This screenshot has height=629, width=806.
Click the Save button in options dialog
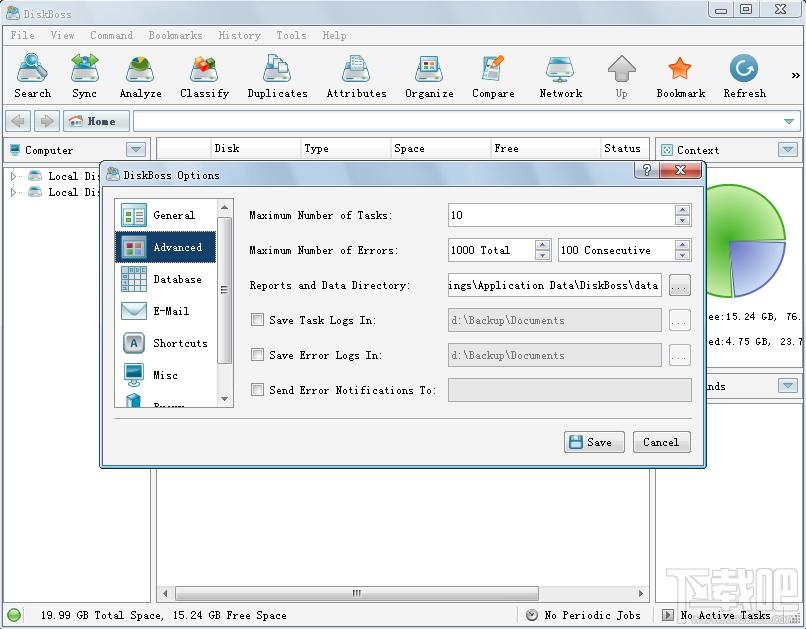[594, 442]
